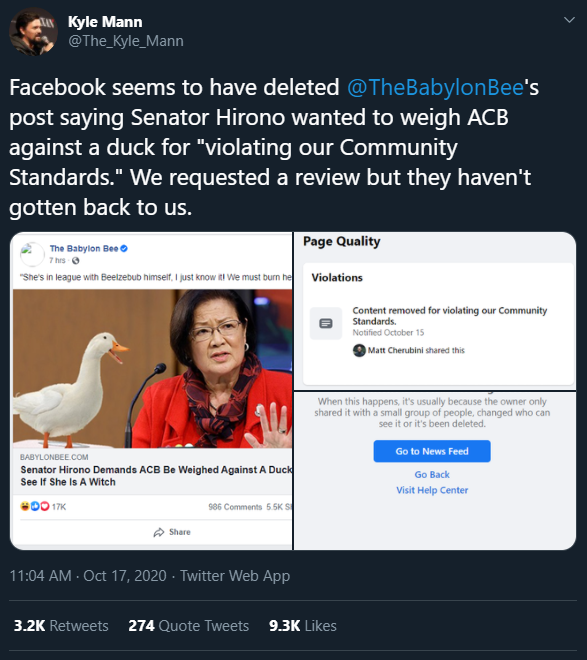
Task: Click the public globe icon beside 7 hrs
Action: pos(76,261)
